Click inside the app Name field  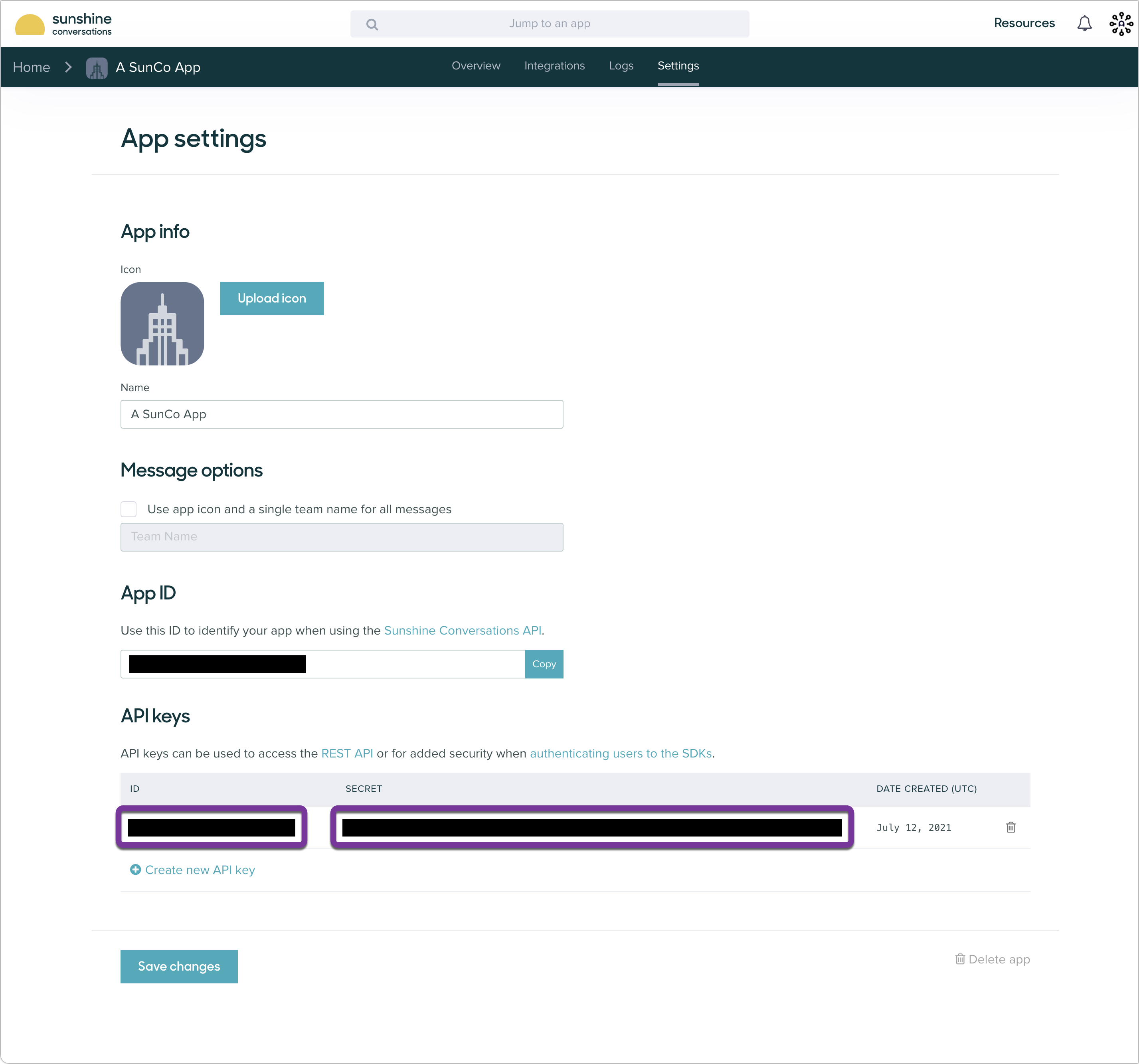[x=342, y=414]
